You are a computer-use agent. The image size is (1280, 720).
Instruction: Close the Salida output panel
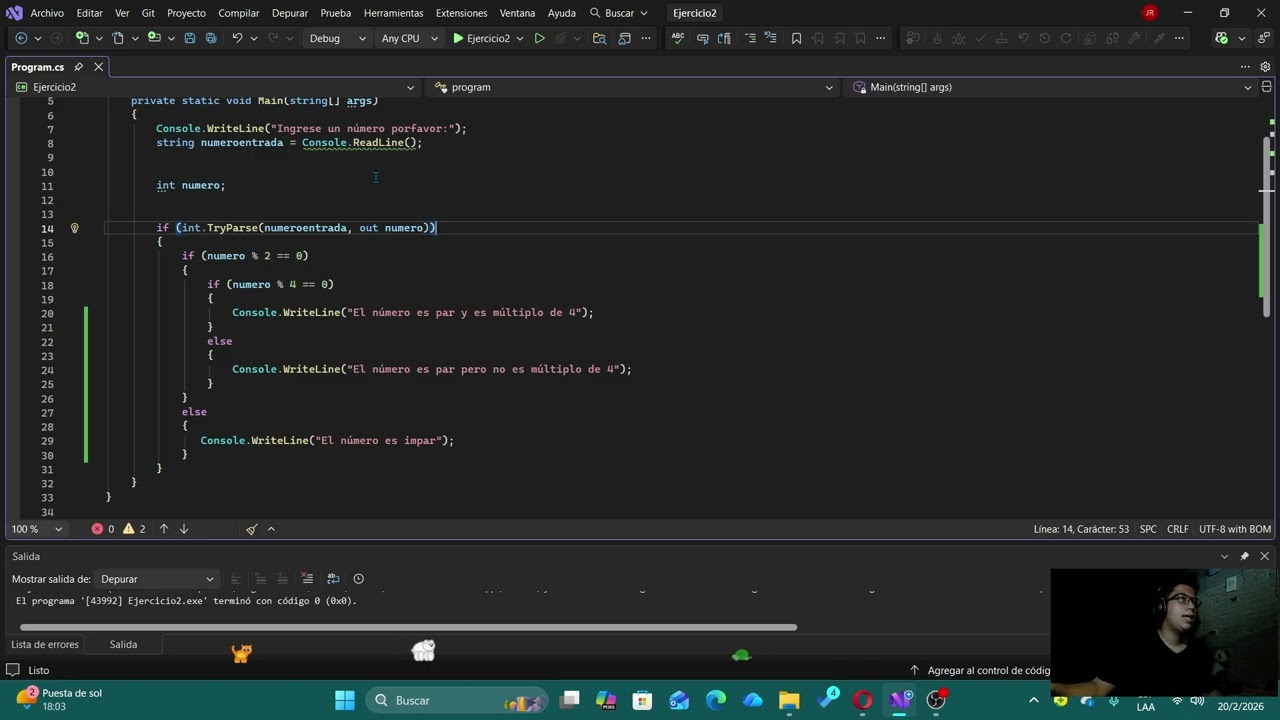coord(1264,556)
